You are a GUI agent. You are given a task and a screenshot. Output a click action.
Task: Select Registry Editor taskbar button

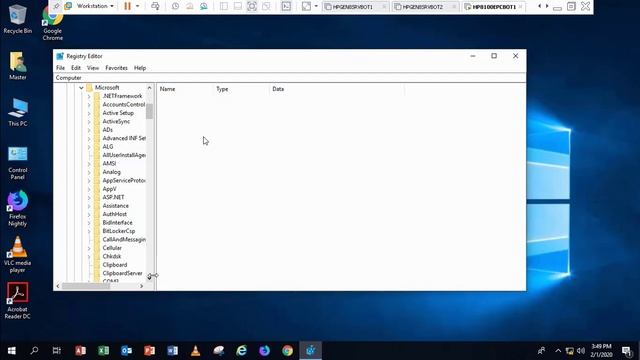pos(311,351)
